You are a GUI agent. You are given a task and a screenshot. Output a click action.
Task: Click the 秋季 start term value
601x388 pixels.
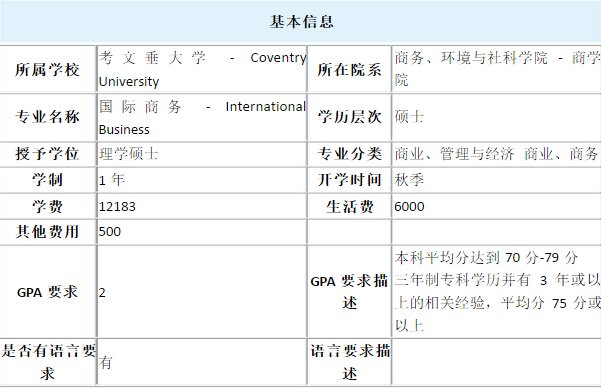click(409, 179)
